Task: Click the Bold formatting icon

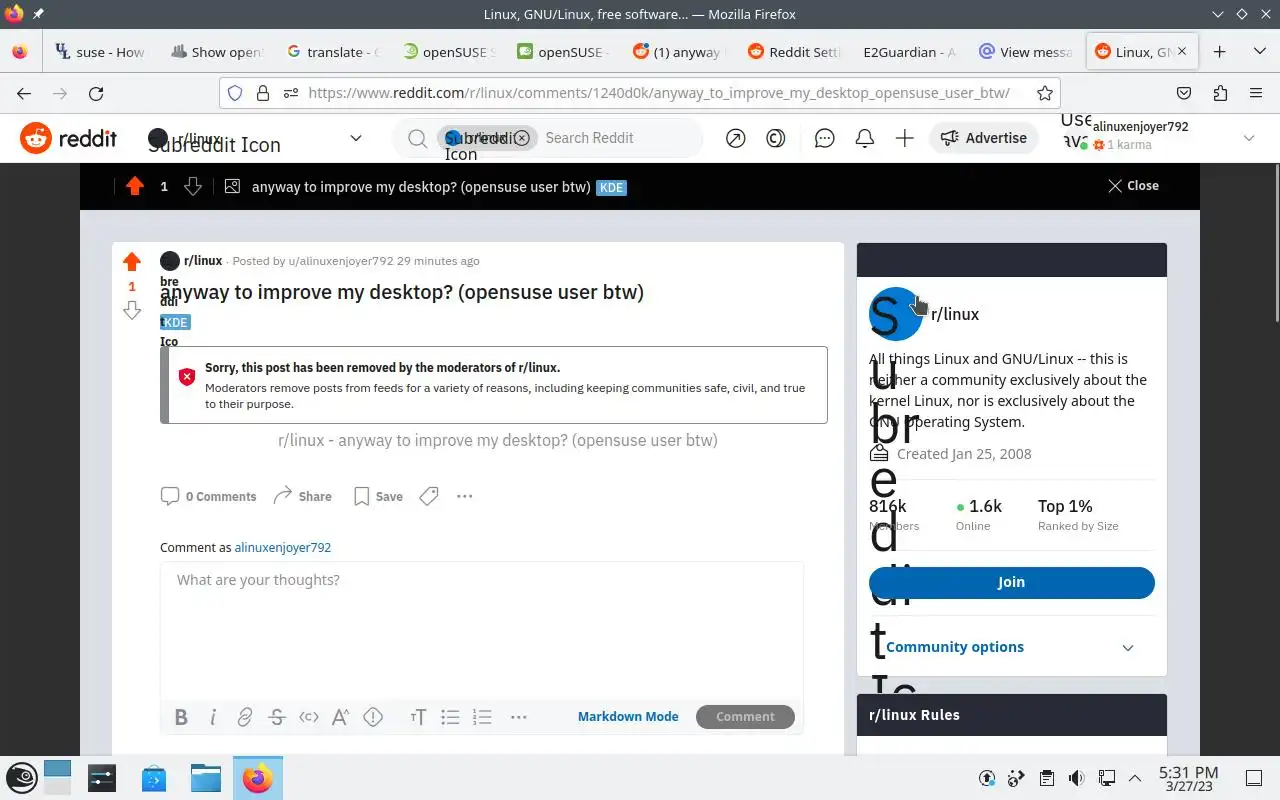Action: [181, 717]
